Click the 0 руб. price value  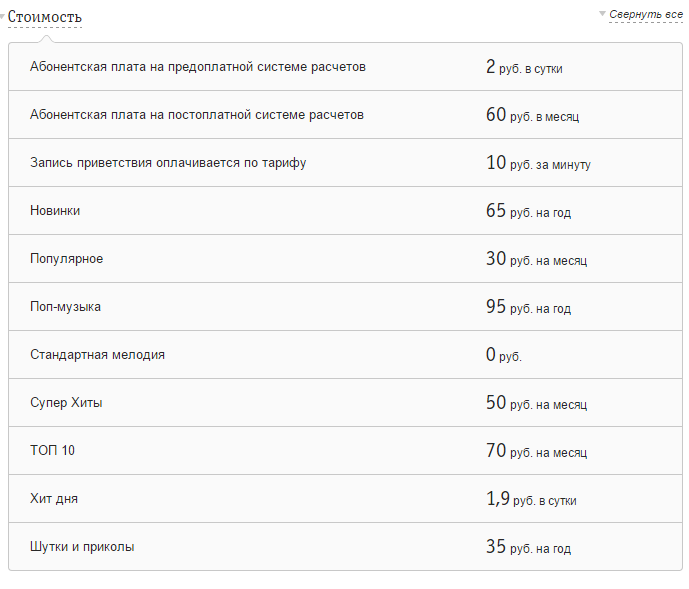point(504,355)
